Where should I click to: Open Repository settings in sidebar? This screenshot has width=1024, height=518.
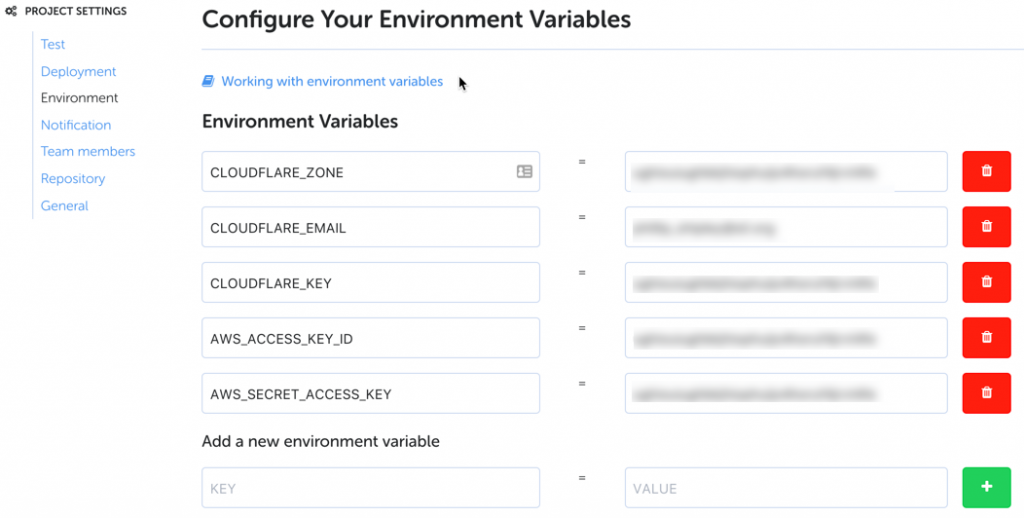(x=73, y=179)
